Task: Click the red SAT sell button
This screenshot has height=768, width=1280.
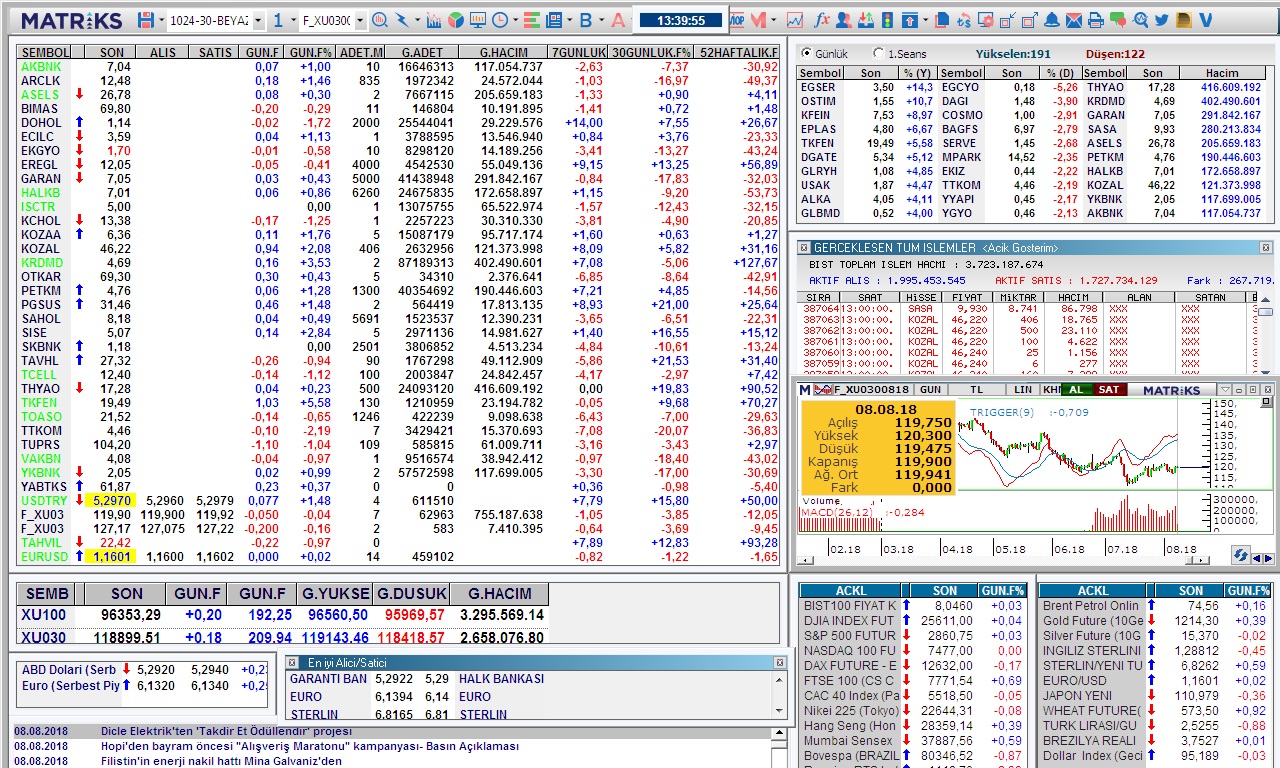Action: coord(1110,389)
